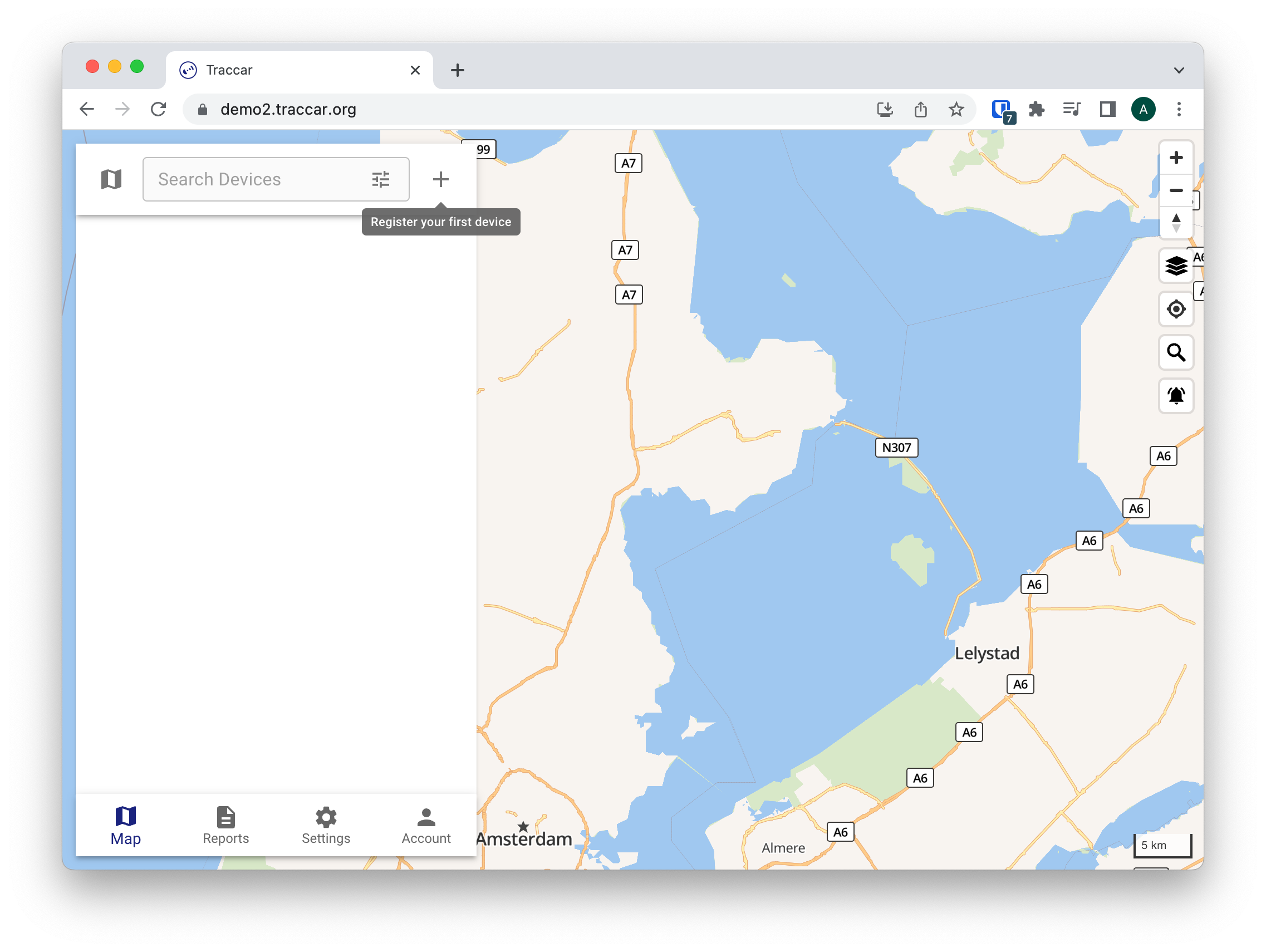This screenshot has width=1266, height=952.
Task: Click the map zoom out button
Action: [x=1176, y=190]
